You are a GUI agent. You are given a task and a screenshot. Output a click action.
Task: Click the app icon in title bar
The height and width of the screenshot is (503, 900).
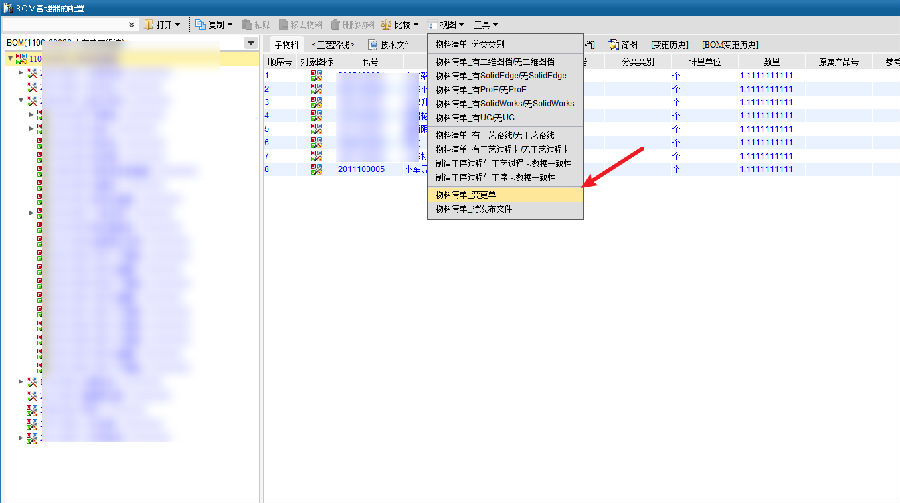click(x=7, y=8)
